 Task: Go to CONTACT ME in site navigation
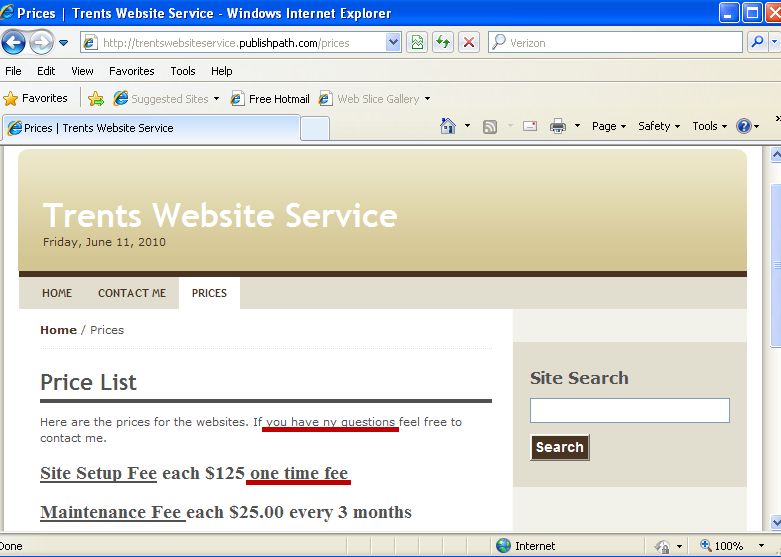(132, 293)
